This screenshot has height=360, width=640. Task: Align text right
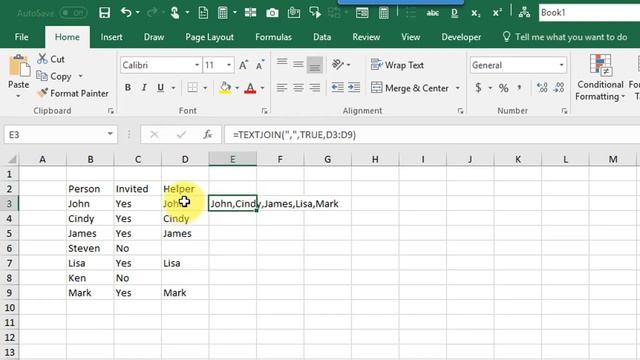315,88
